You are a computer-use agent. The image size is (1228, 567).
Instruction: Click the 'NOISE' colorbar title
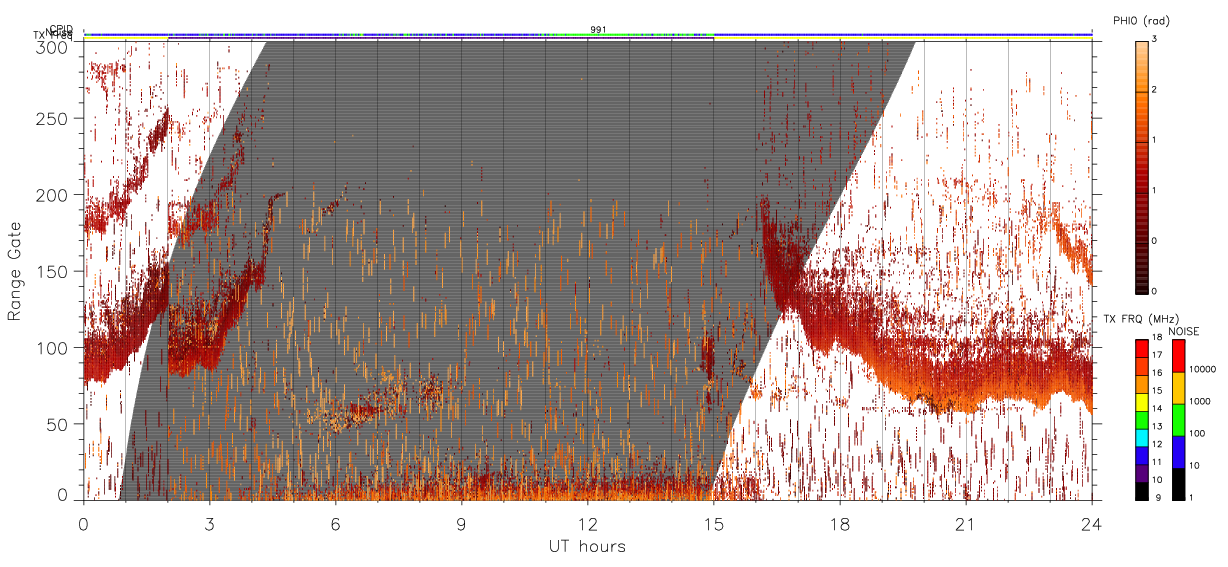click(1185, 330)
